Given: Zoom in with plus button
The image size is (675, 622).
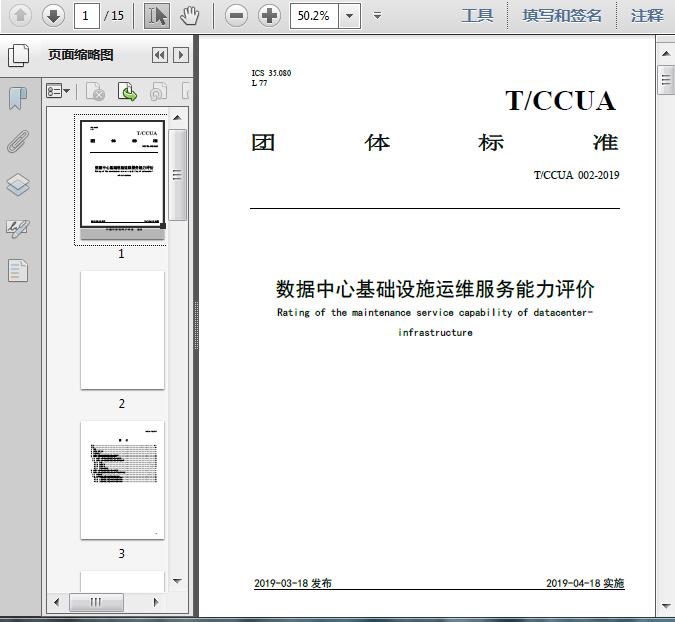Looking at the screenshot, I should tap(269, 16).
